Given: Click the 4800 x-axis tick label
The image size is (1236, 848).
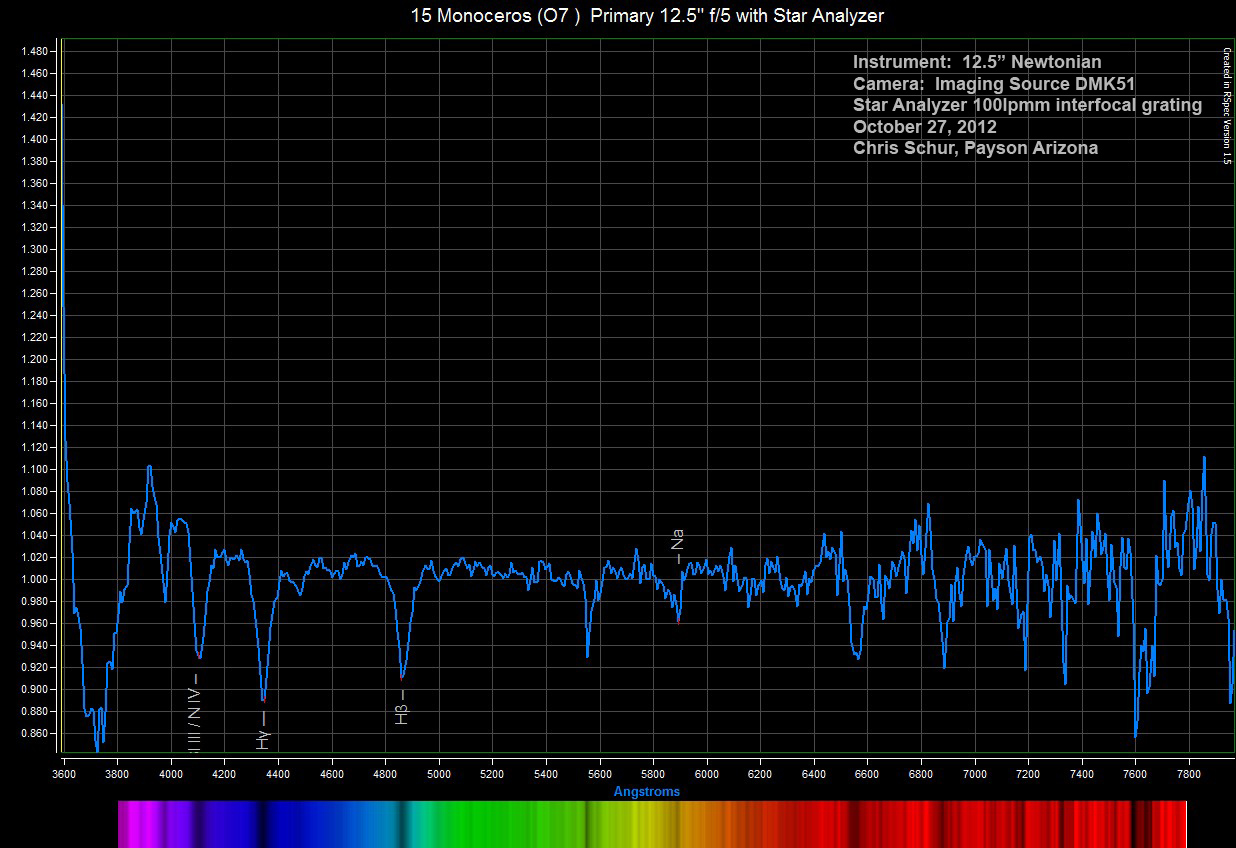Looking at the screenshot, I should pyautogui.click(x=385, y=773).
